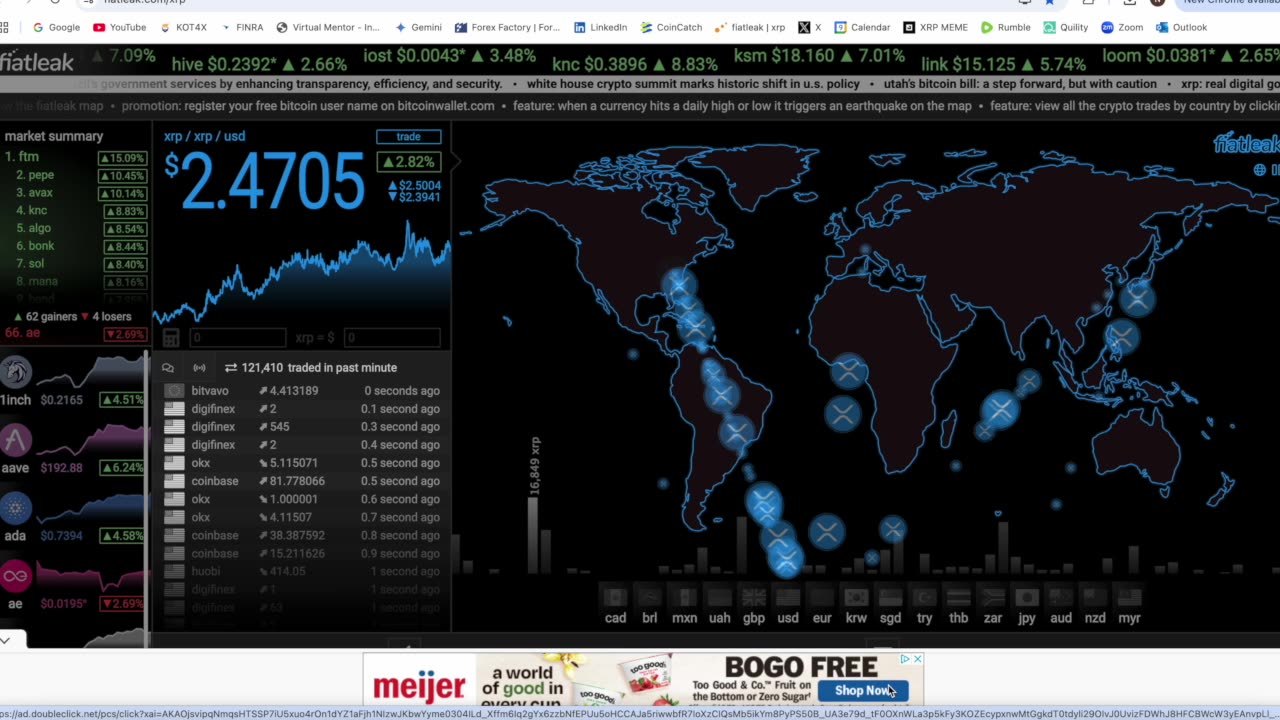
Task: Open the Gemini bookmark
Action: click(418, 27)
